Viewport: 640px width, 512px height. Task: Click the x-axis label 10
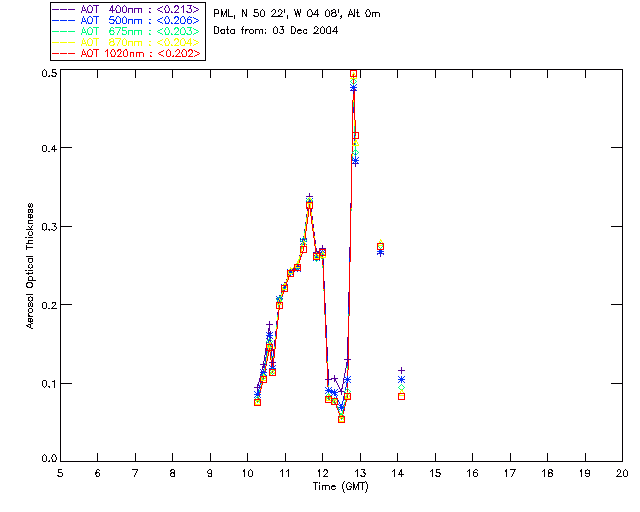(x=248, y=473)
